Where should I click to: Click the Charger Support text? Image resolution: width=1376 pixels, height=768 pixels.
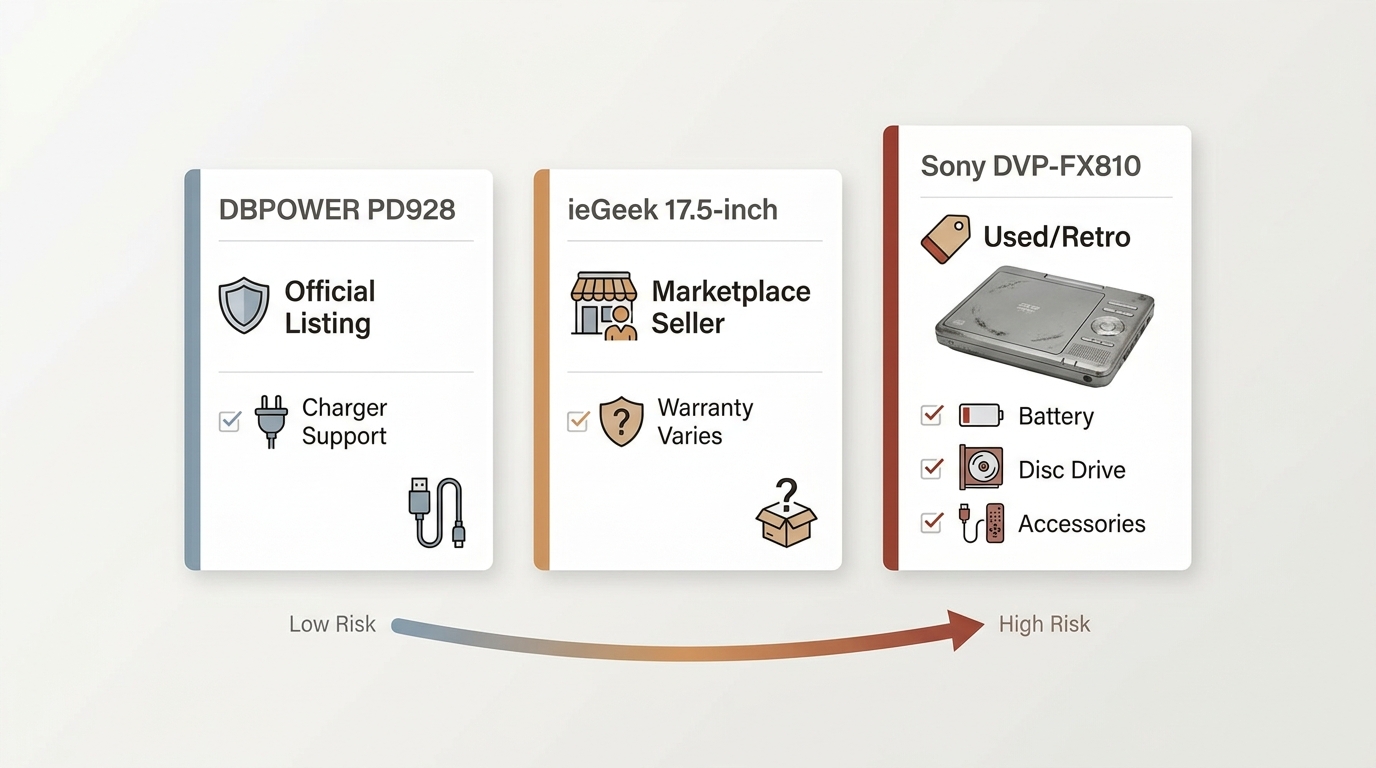(x=344, y=422)
